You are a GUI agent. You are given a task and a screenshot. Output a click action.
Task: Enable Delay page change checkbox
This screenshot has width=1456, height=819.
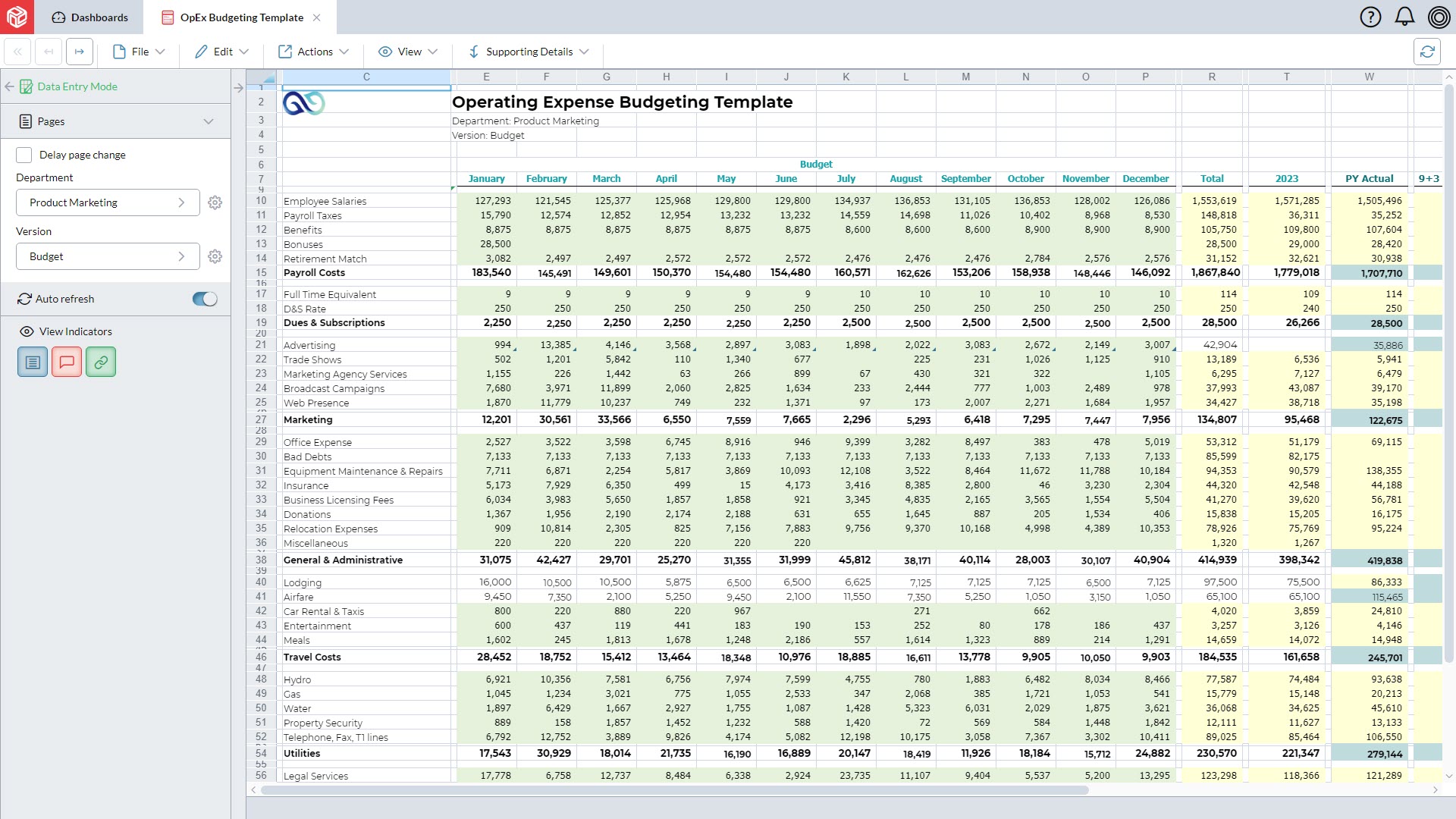(24, 155)
